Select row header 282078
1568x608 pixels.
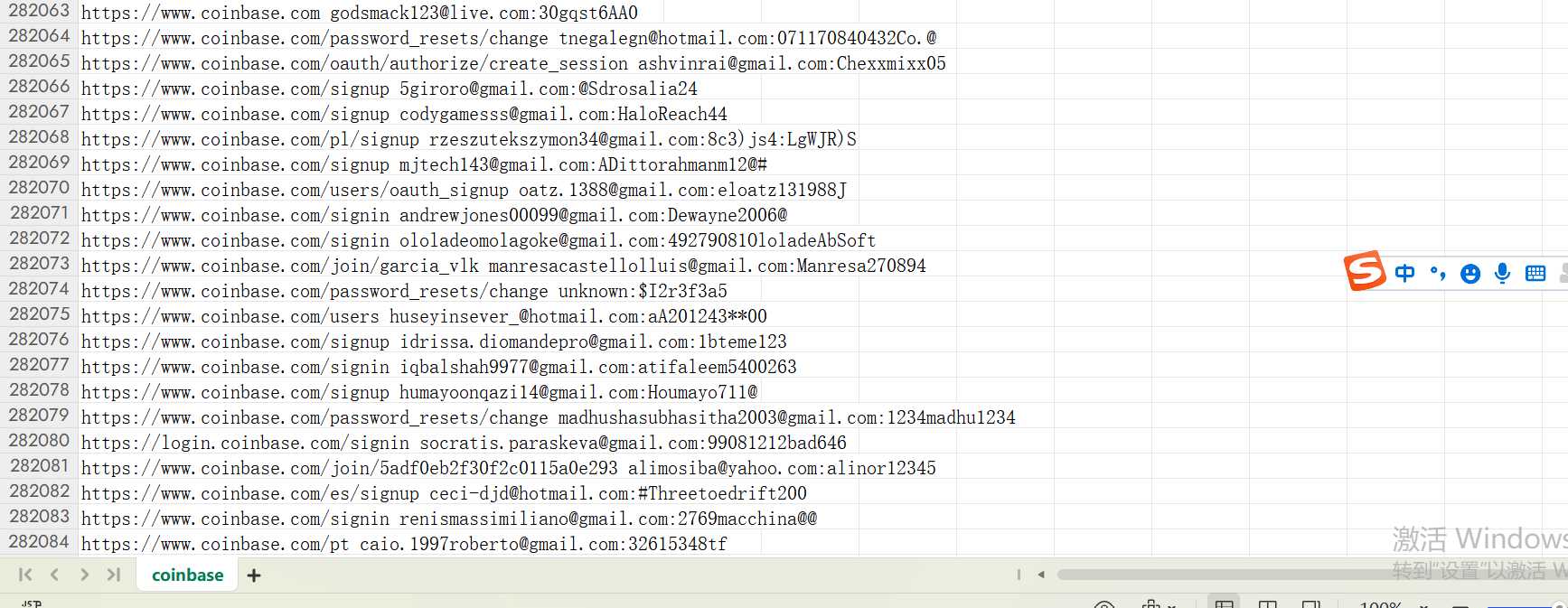coord(39,390)
